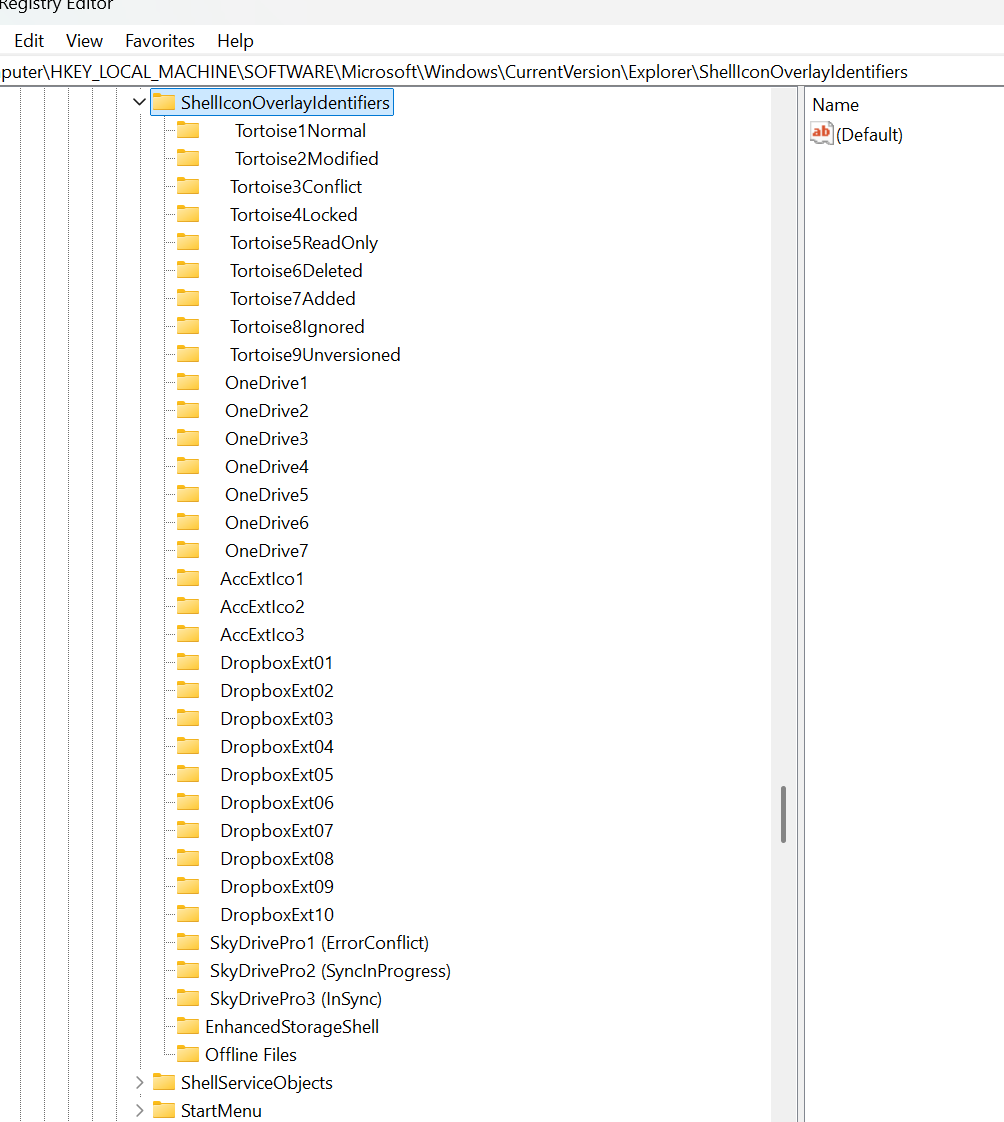Open the View menu
This screenshot has height=1122, width=1004.
pos(84,41)
